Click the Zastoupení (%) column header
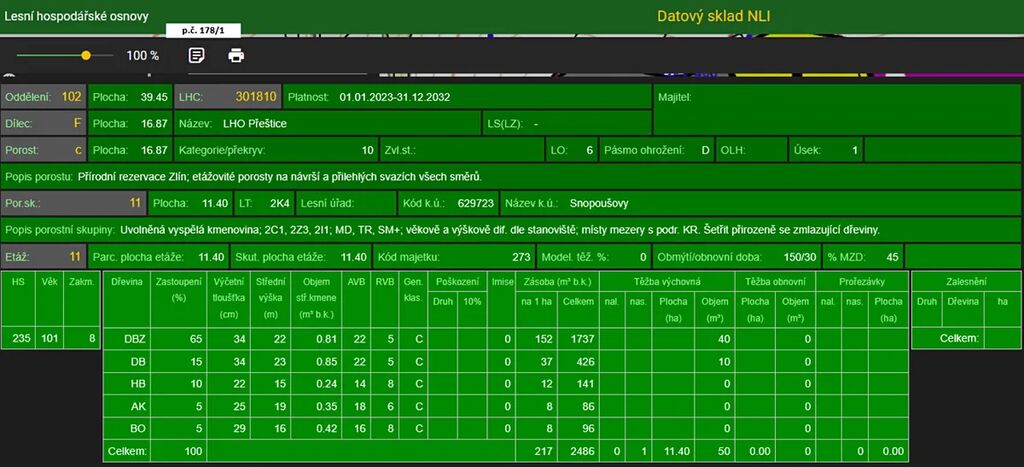1024x467 pixels. [x=180, y=290]
